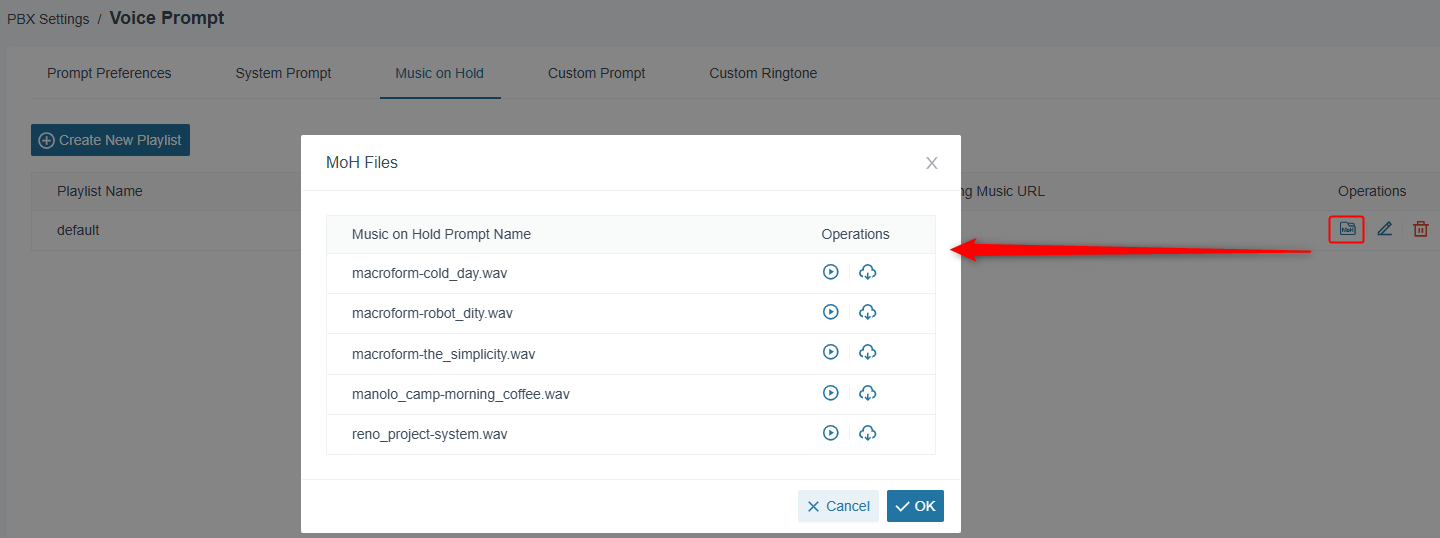
Task: Edit the default playlist pencil icon
Action: pyautogui.click(x=1385, y=229)
